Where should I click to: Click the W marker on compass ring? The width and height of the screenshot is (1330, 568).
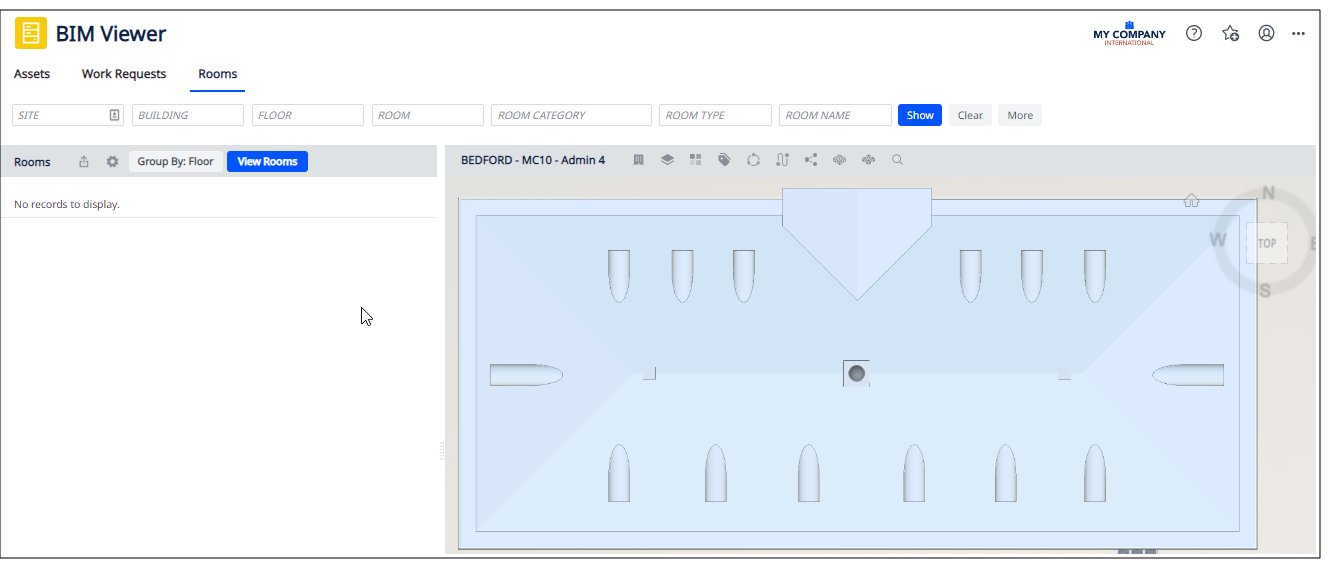(1218, 239)
